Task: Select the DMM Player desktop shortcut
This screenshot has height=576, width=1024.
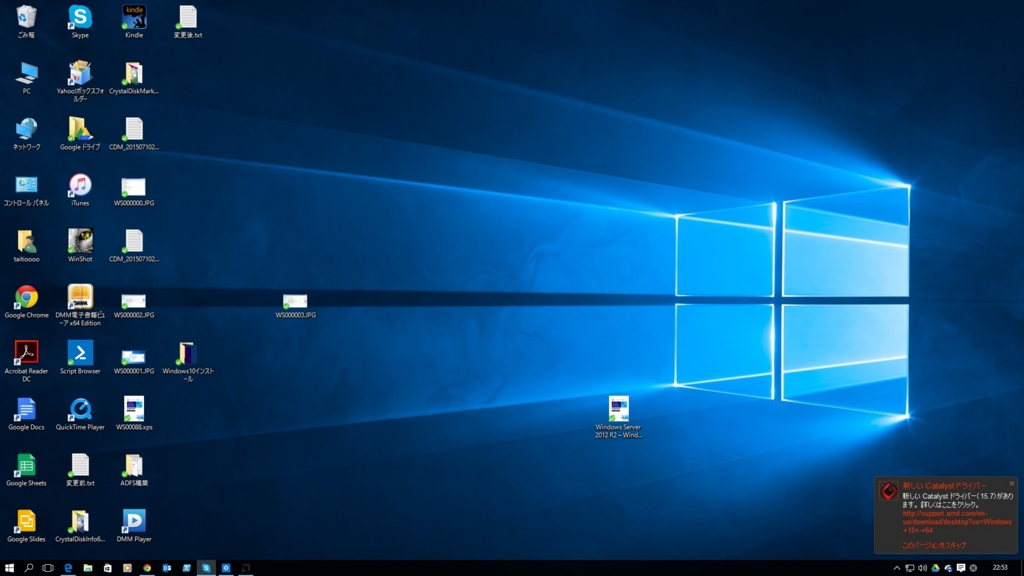Action: tap(134, 526)
